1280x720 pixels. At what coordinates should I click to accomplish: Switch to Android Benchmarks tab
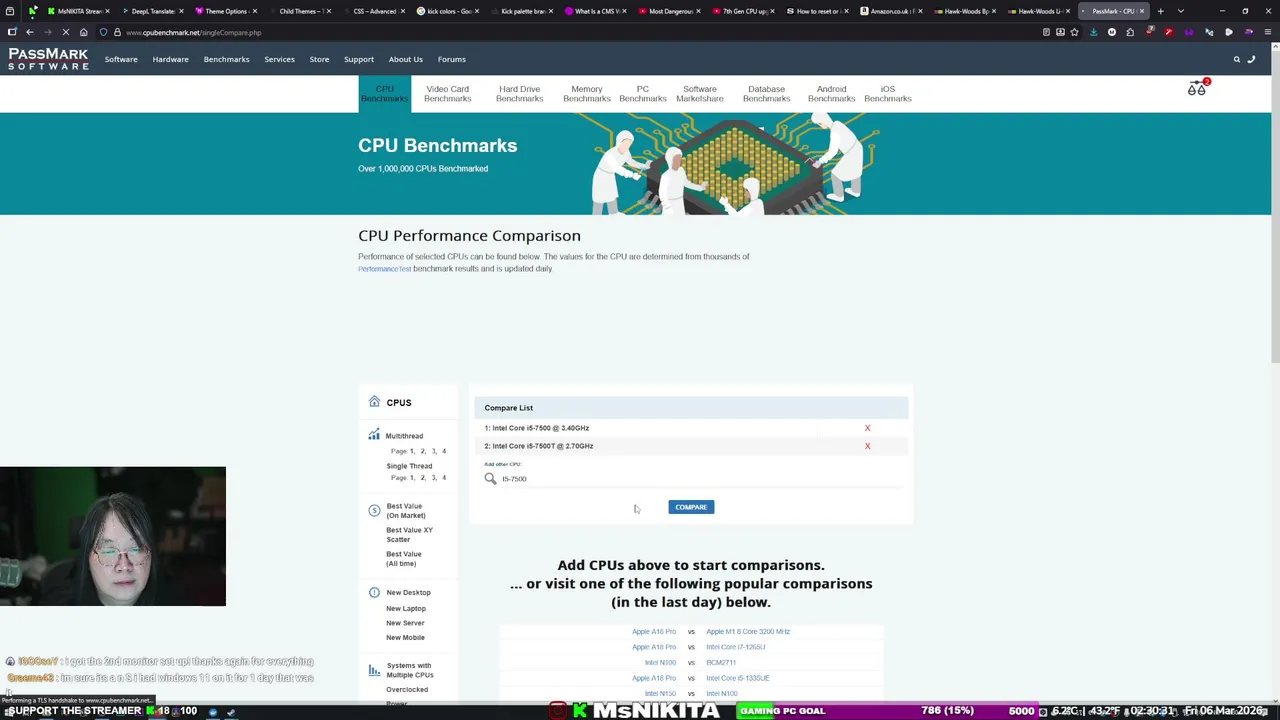(831, 94)
